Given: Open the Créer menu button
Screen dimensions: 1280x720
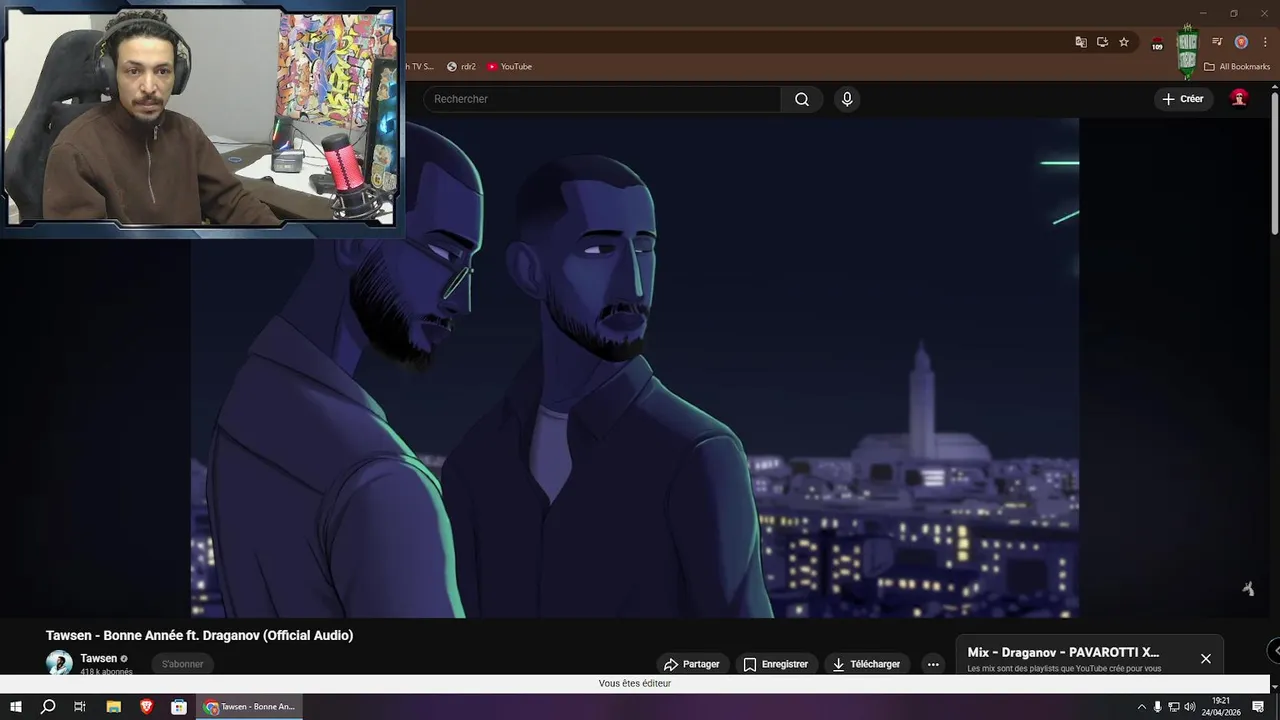Looking at the screenshot, I should coord(1183,99).
